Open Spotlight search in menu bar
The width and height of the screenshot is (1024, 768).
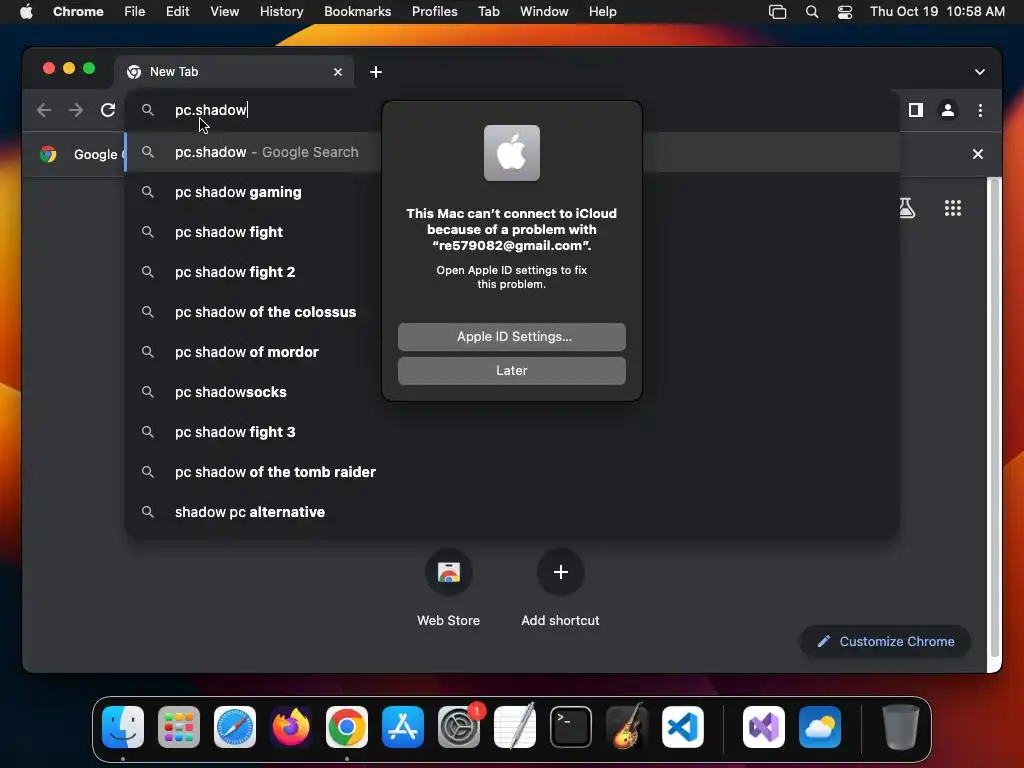click(812, 12)
